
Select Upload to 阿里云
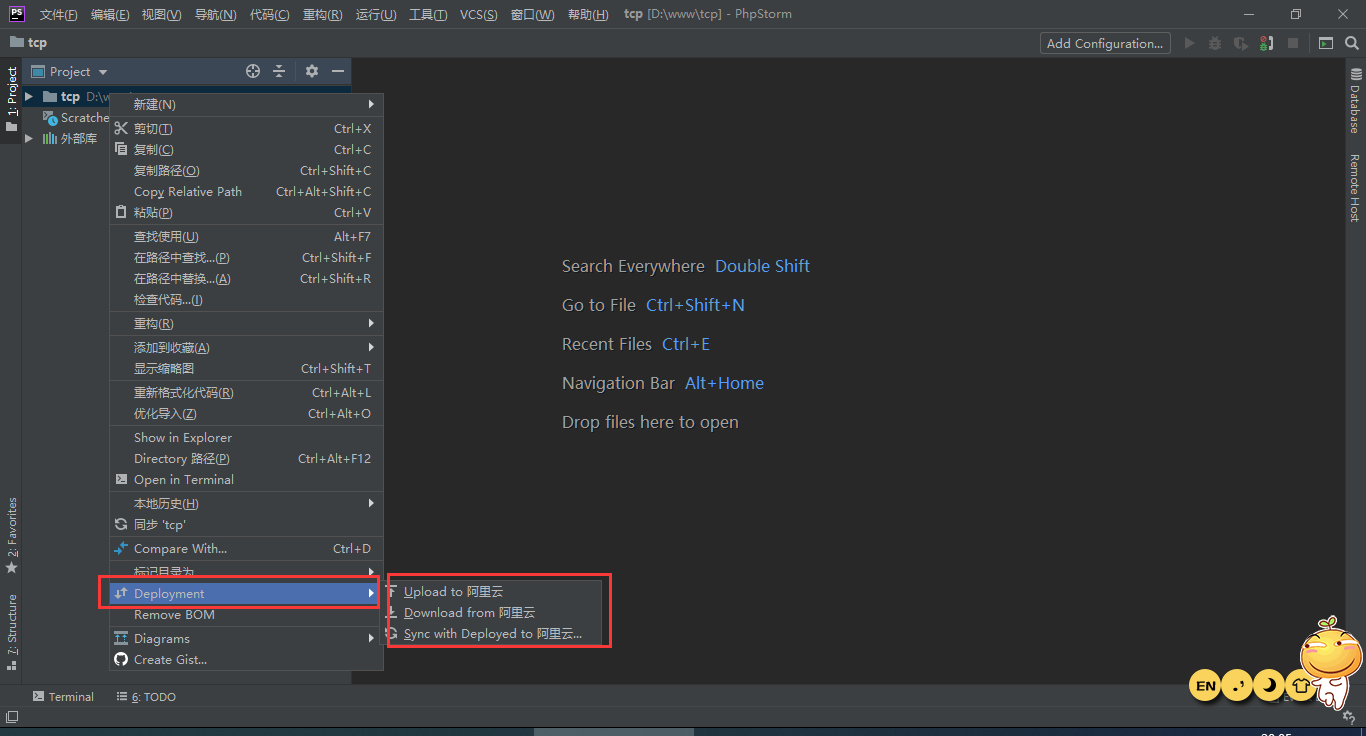coord(495,591)
